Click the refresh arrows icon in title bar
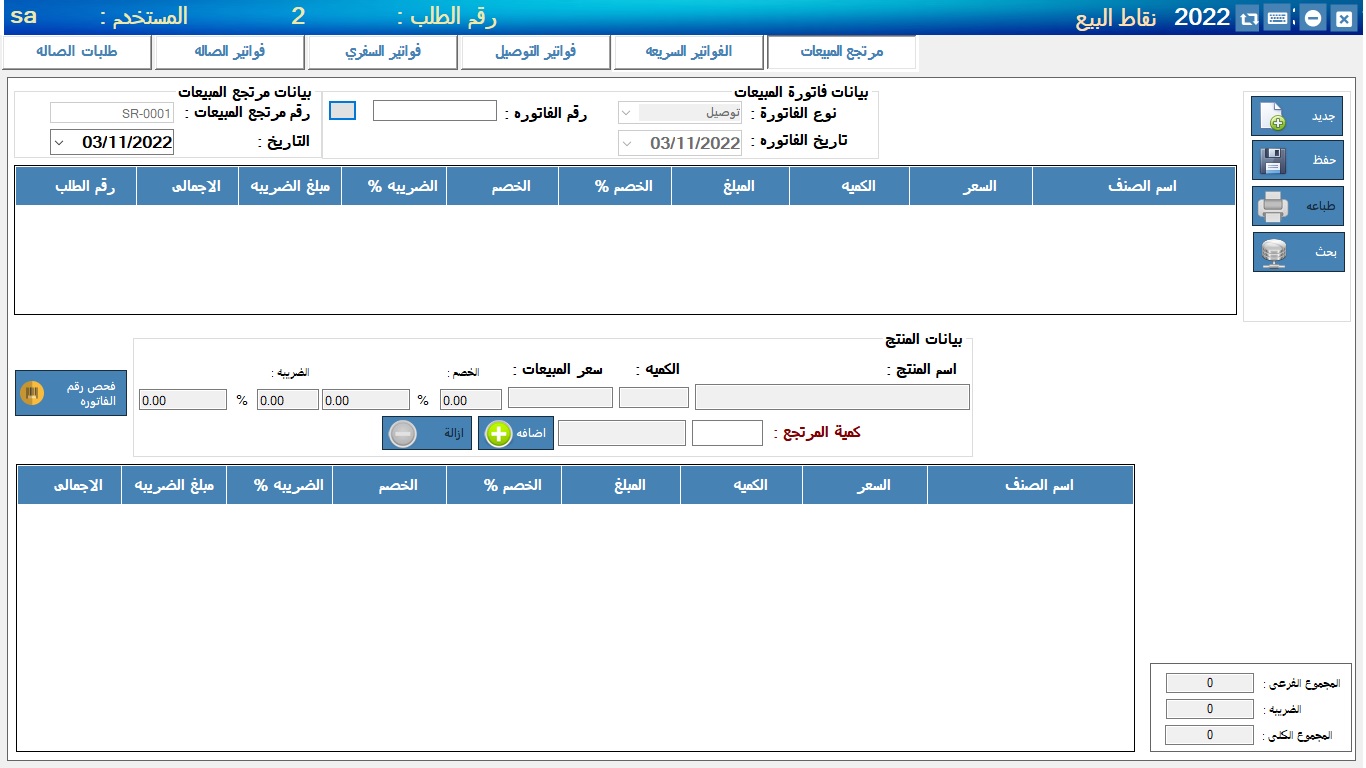 tap(1248, 18)
